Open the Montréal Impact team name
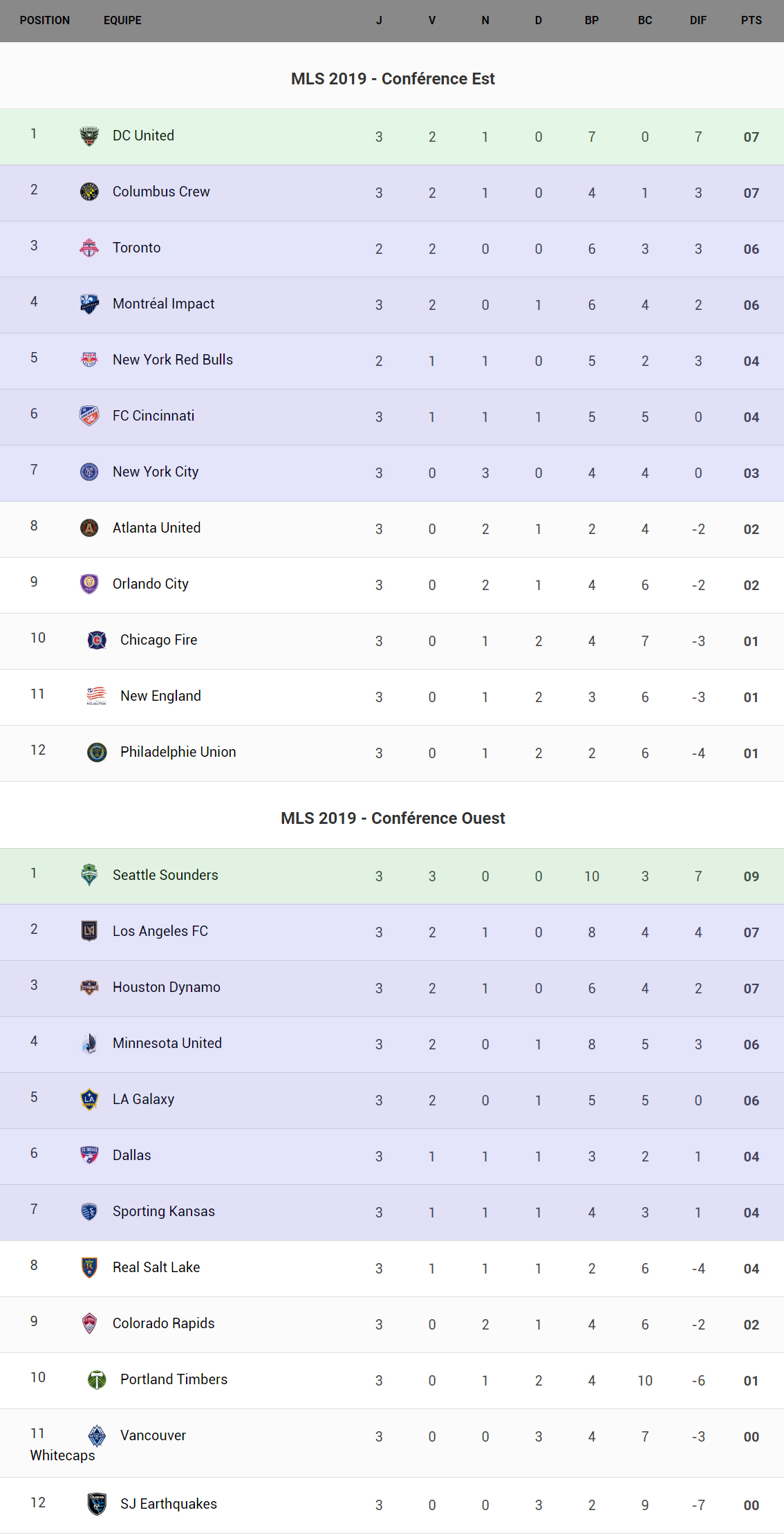 (163, 304)
